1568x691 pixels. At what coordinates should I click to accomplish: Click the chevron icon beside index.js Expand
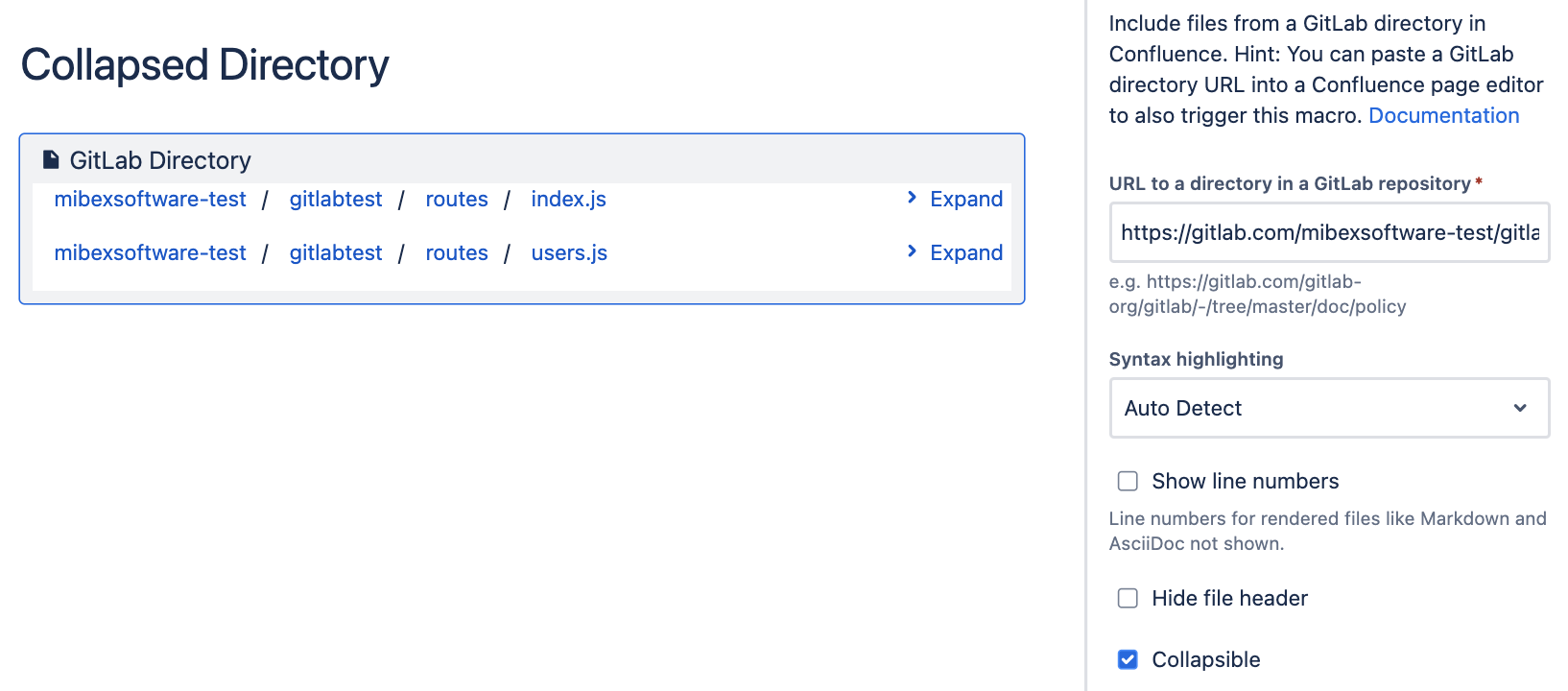[x=911, y=198]
